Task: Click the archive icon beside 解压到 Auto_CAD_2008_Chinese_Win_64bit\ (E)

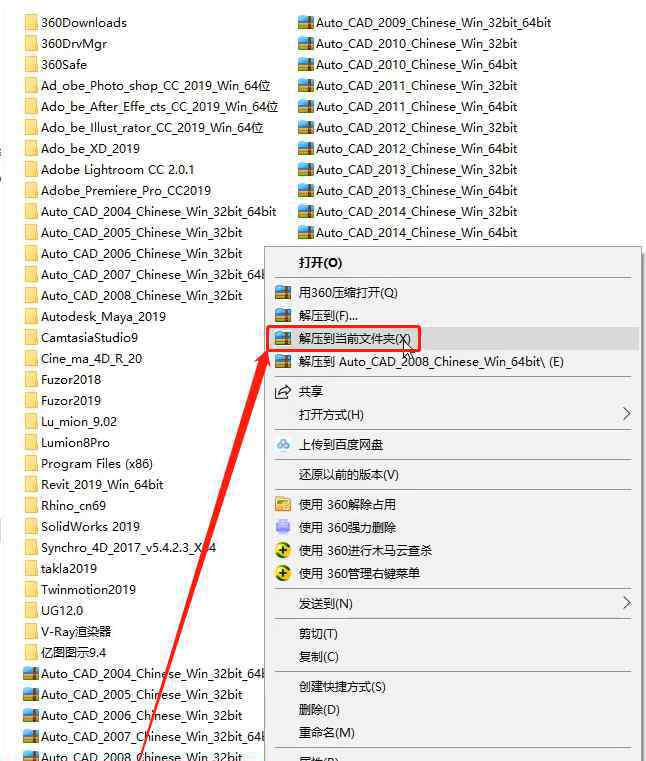Action: point(283,362)
